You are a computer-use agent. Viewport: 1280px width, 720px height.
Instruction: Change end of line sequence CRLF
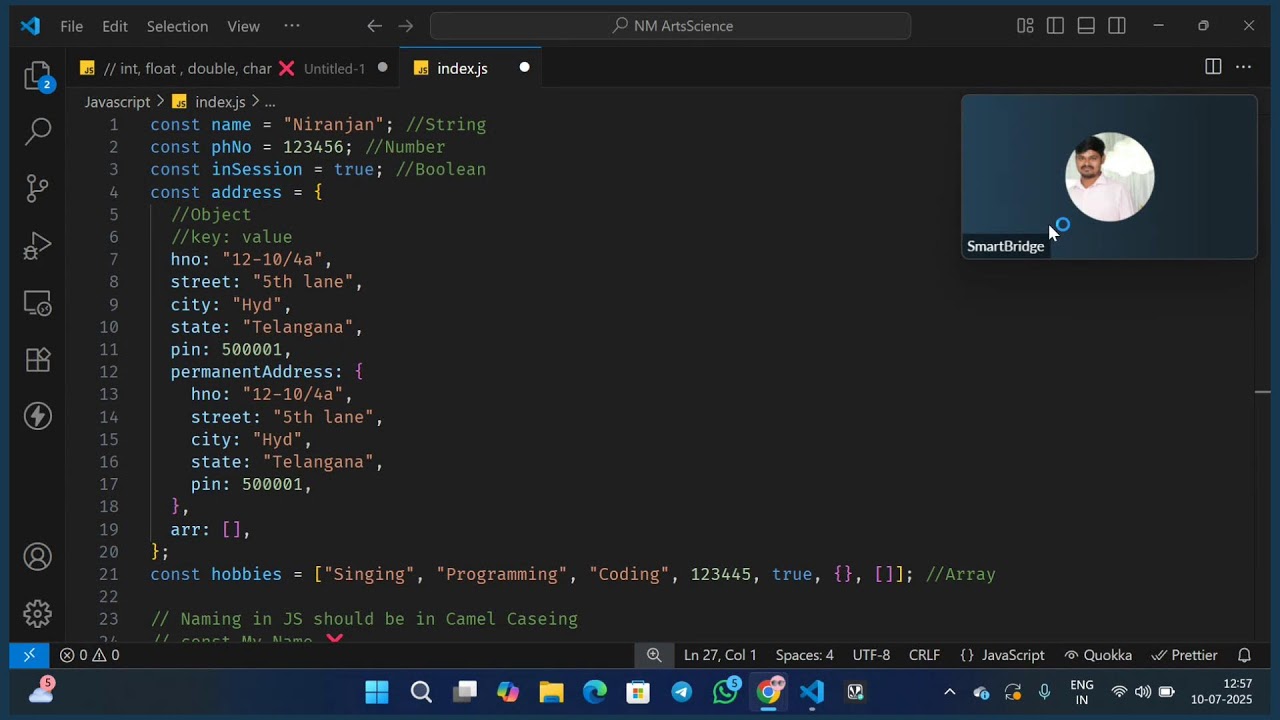point(924,655)
